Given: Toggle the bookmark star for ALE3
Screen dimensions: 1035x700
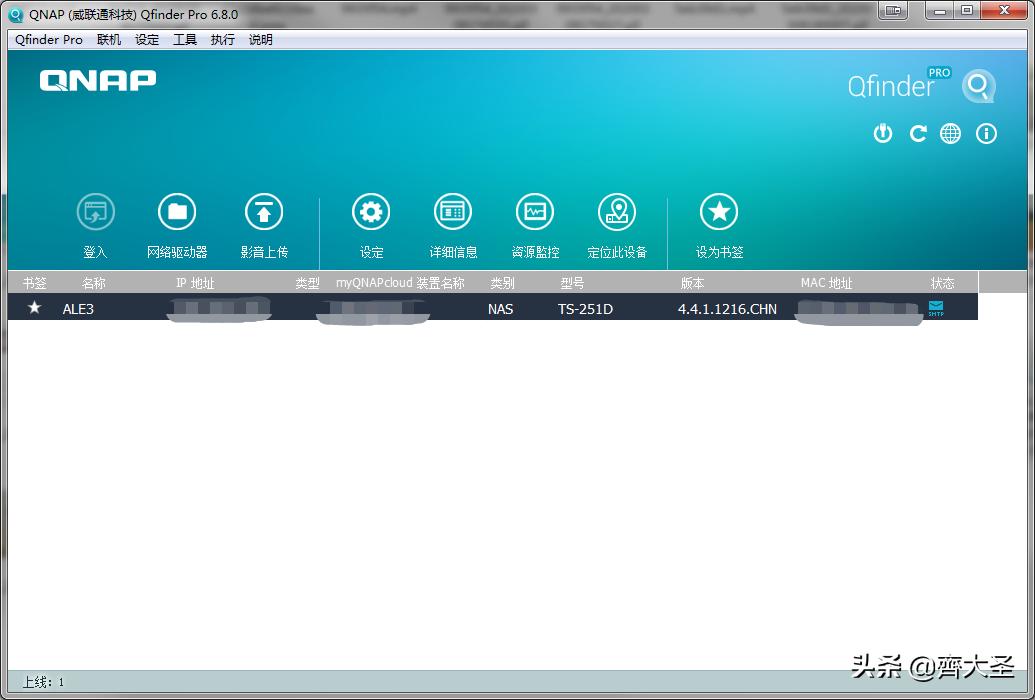Looking at the screenshot, I should coord(34,307).
